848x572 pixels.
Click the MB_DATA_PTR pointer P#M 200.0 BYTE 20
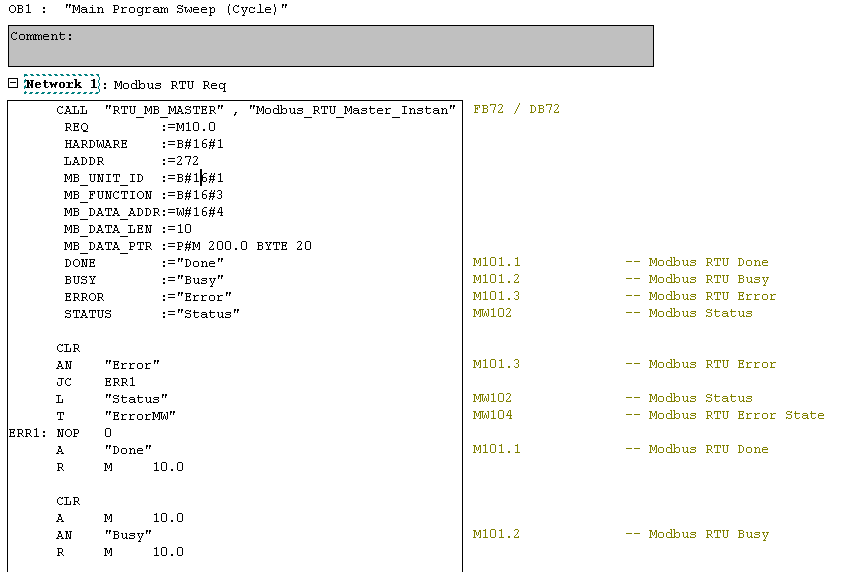click(240, 246)
